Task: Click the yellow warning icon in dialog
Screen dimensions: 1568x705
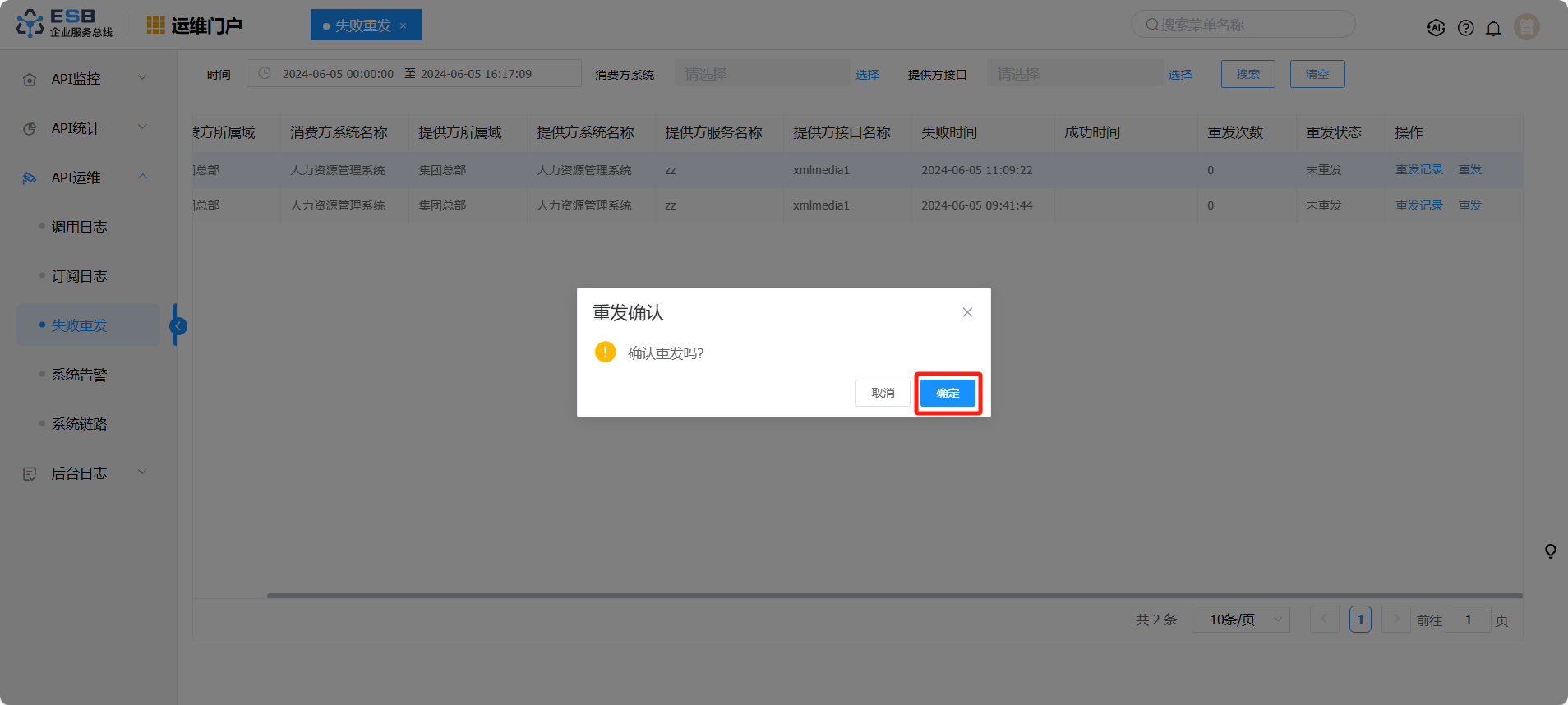Action: click(606, 352)
